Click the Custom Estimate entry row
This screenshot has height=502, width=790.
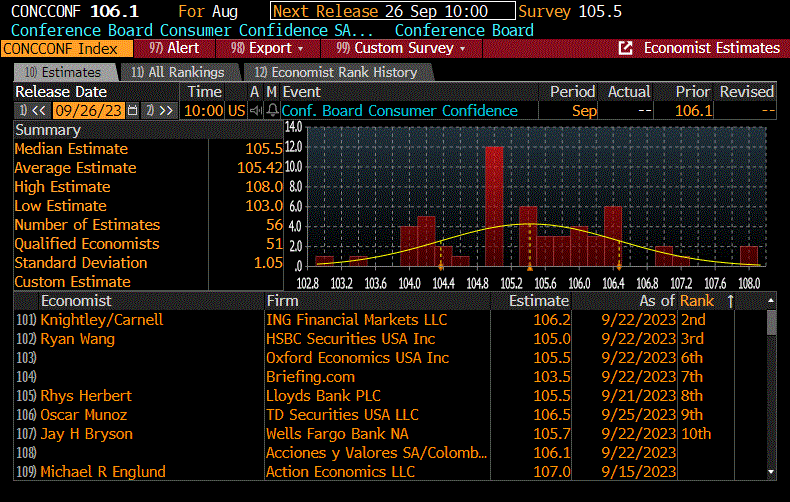pyautogui.click(x=148, y=282)
